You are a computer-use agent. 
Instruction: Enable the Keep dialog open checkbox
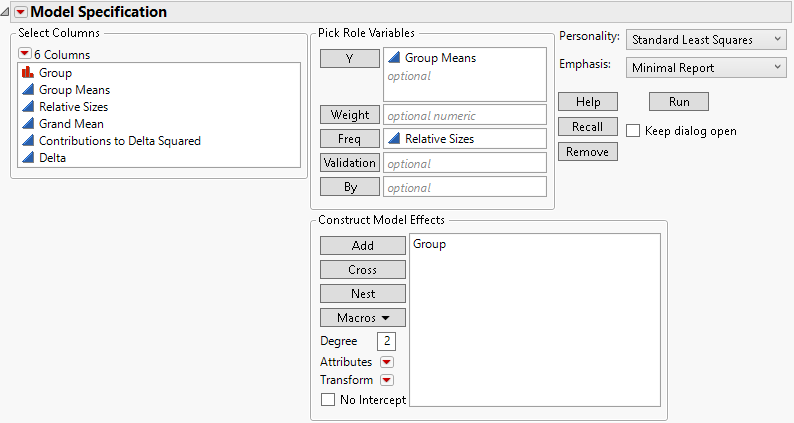point(633,131)
